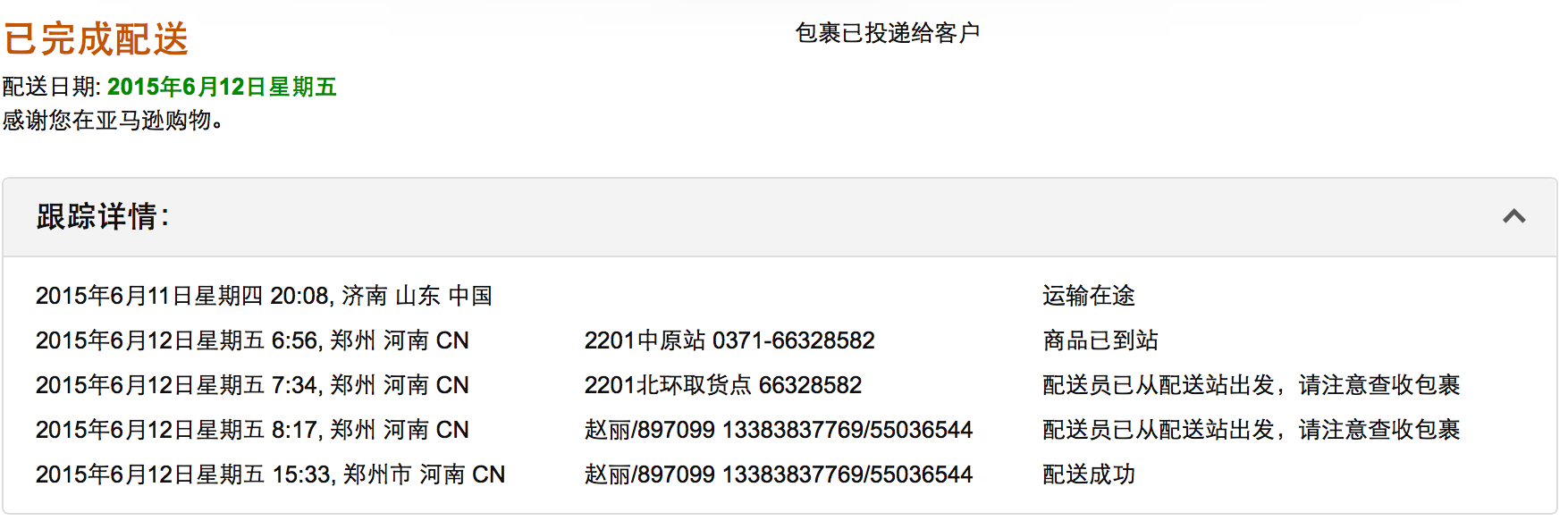The image size is (1568, 529).
Task: Click the 已完成配送 status heading
Action: pyautogui.click(x=96, y=39)
